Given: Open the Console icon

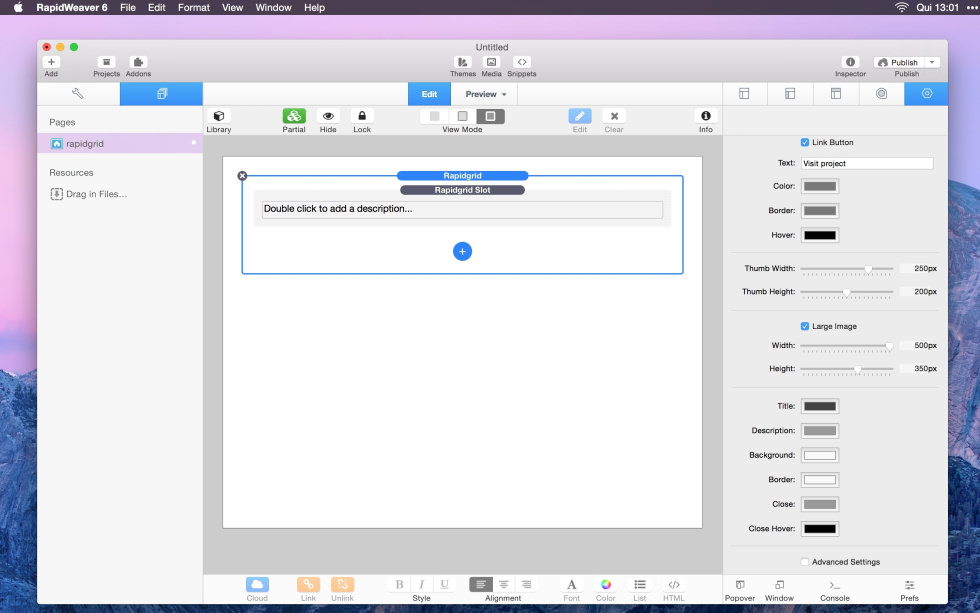Looking at the screenshot, I should click(x=834, y=585).
